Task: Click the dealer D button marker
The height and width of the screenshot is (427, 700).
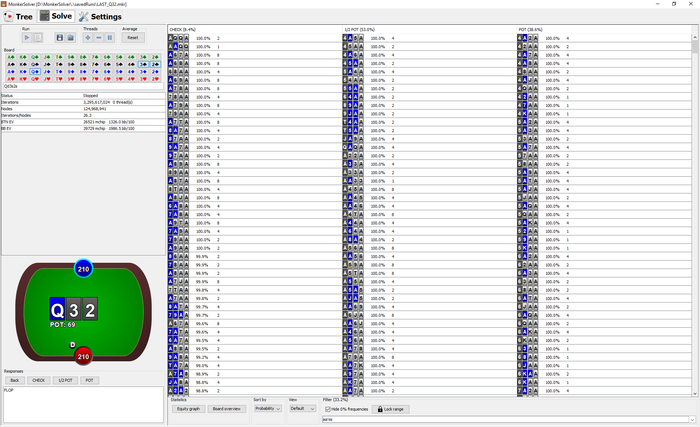Action: (x=72, y=345)
